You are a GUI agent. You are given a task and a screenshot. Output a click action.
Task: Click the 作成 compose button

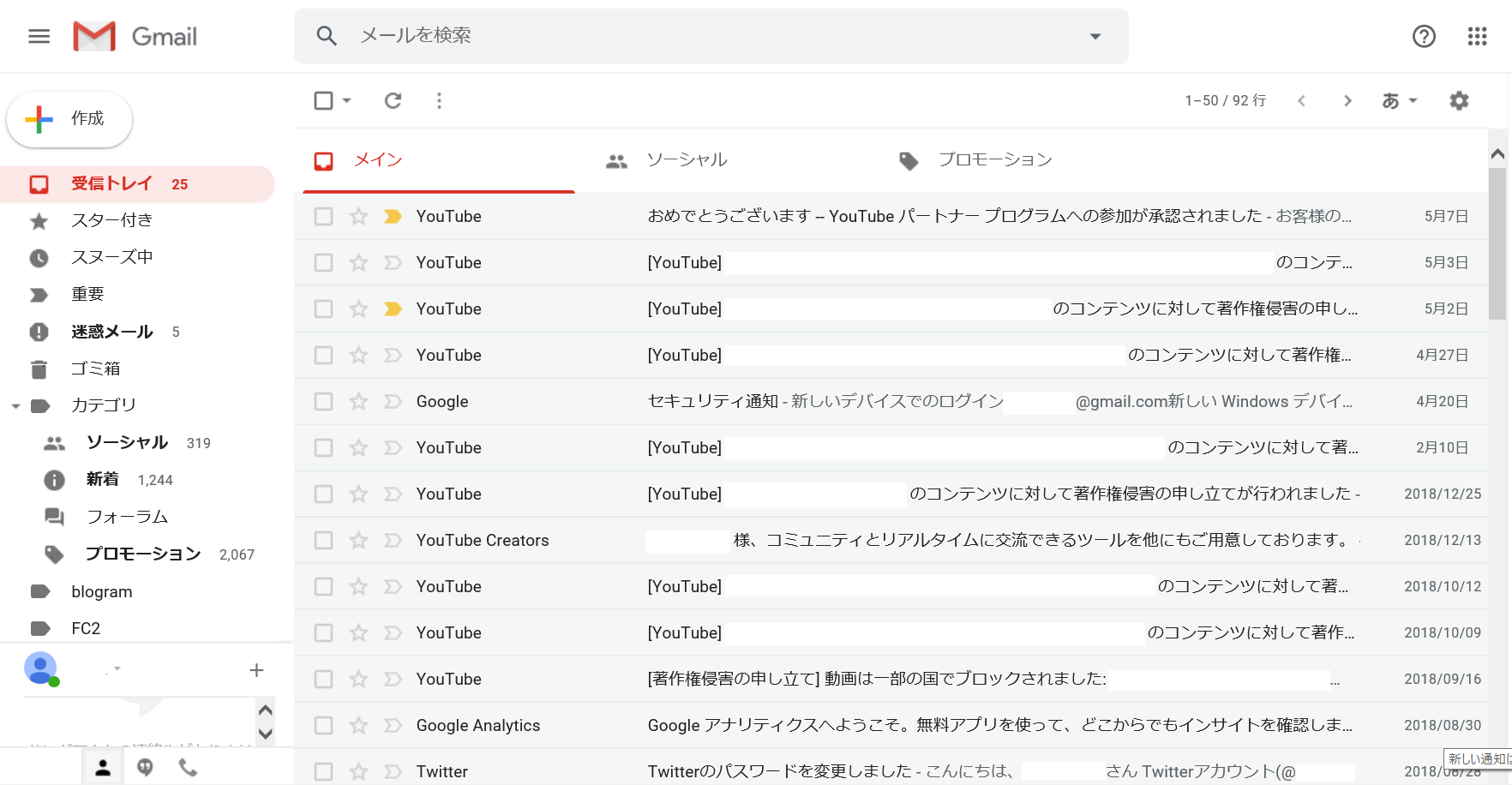click(x=69, y=119)
